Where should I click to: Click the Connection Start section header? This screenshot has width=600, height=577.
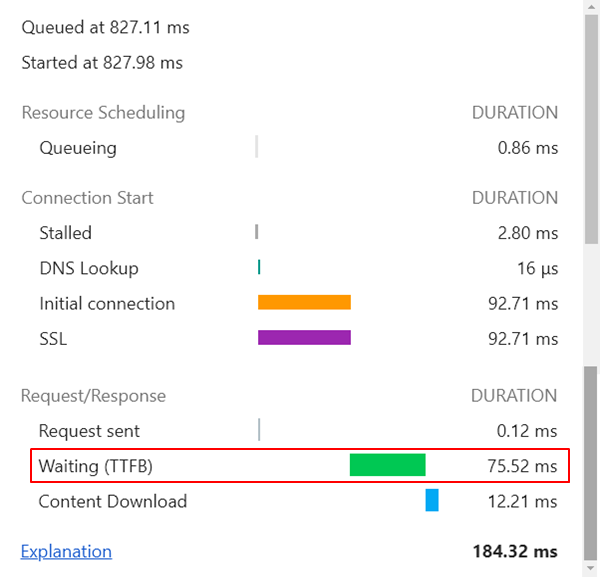(x=88, y=198)
